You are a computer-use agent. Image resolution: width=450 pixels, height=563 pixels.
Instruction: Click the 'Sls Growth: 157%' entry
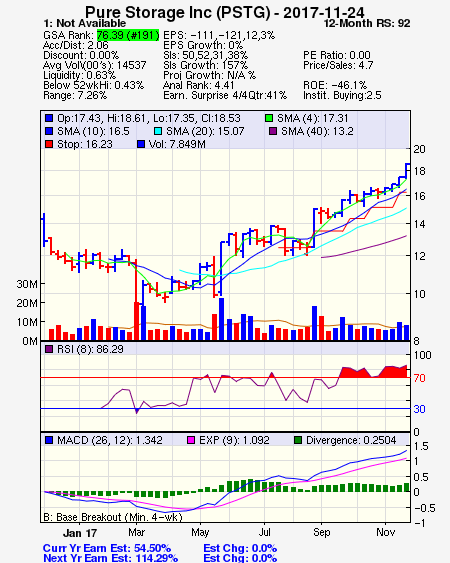coord(205,65)
